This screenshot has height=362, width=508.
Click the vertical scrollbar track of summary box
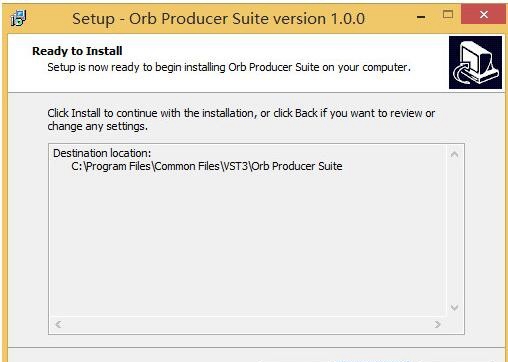click(454, 231)
